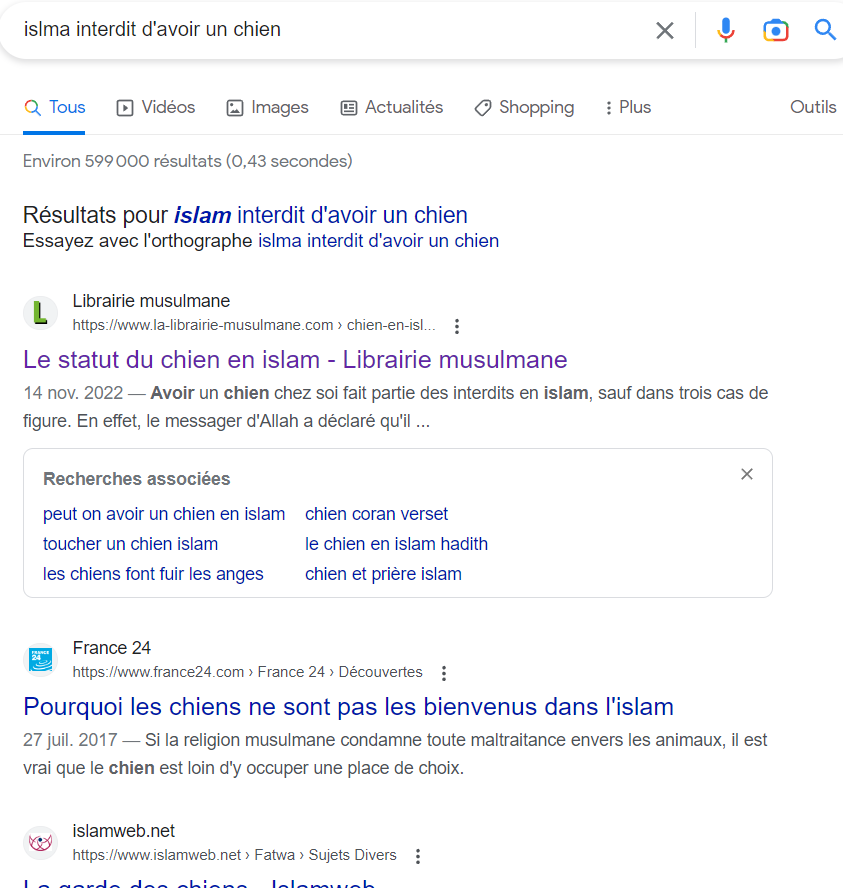Search 'peut on avoir un chien en islam'
Image resolution: width=843 pixels, height=888 pixels.
click(164, 514)
